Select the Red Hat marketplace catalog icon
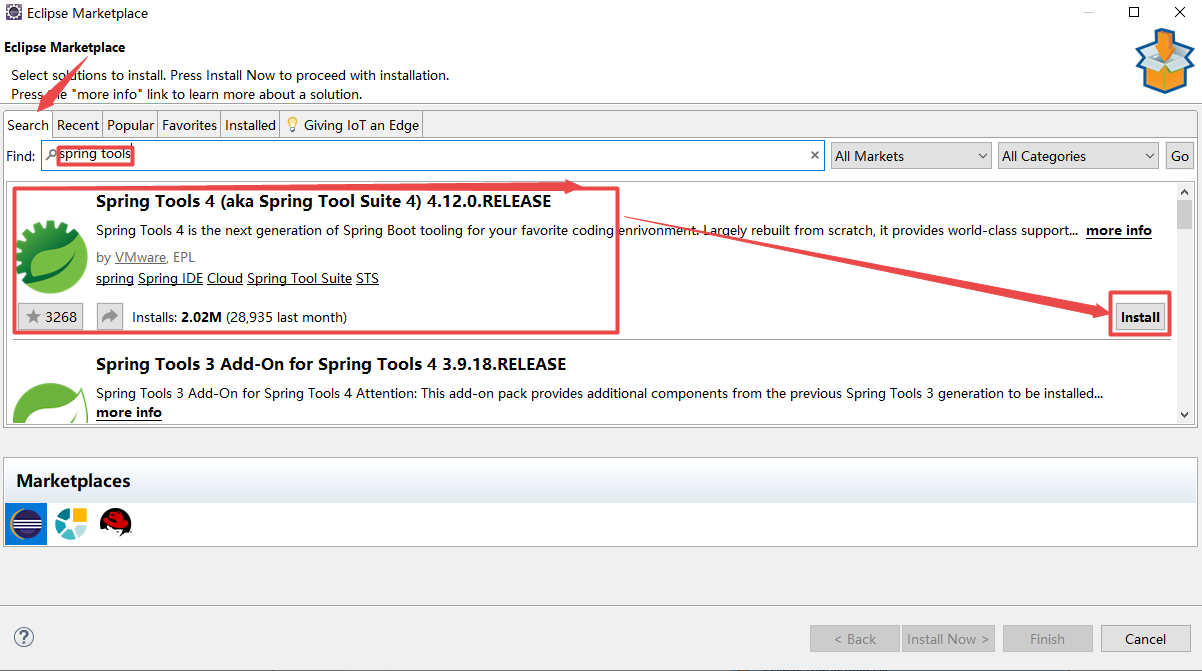Screen dimensions: 1202x671 click(115, 523)
